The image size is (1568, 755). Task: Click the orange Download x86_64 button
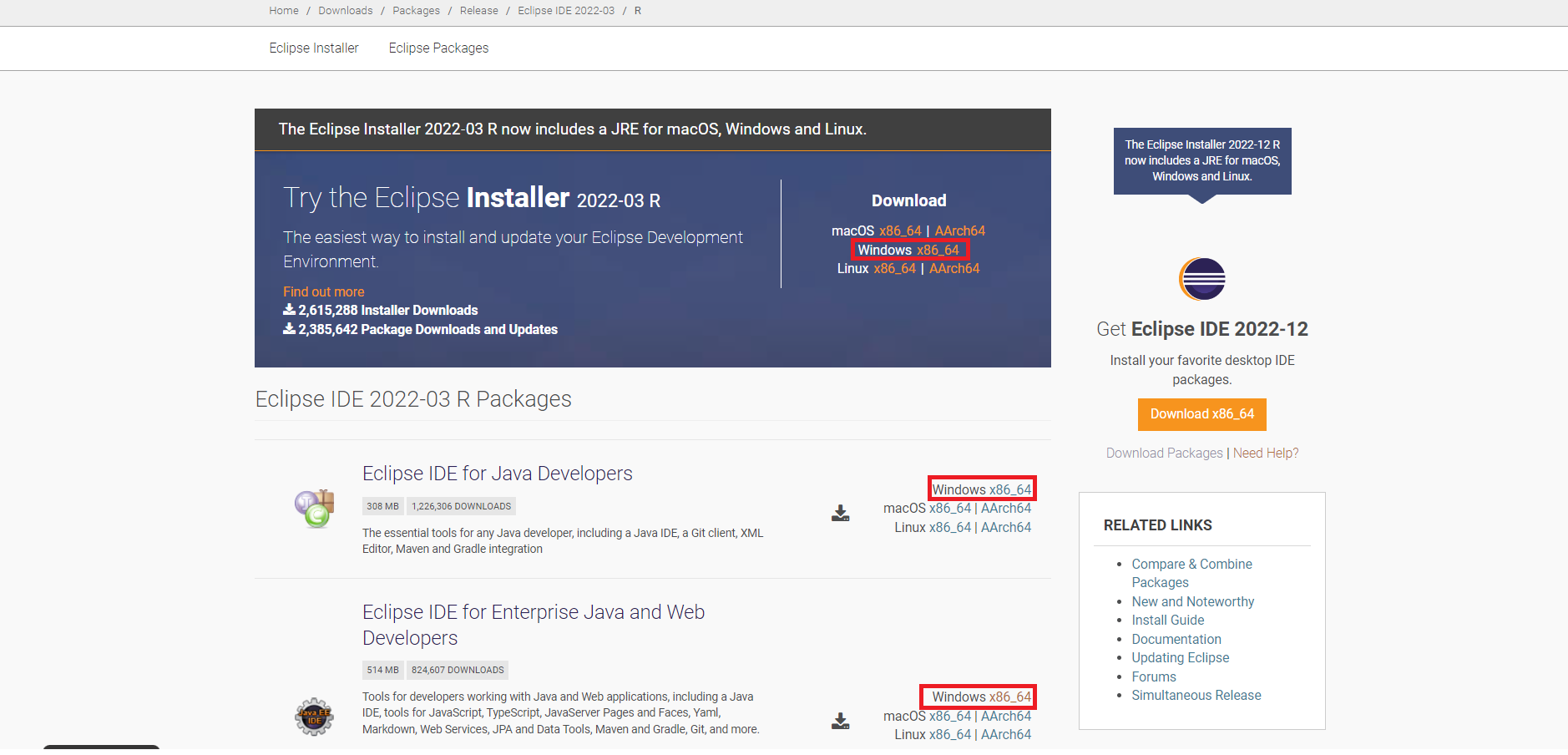pyautogui.click(x=1202, y=414)
